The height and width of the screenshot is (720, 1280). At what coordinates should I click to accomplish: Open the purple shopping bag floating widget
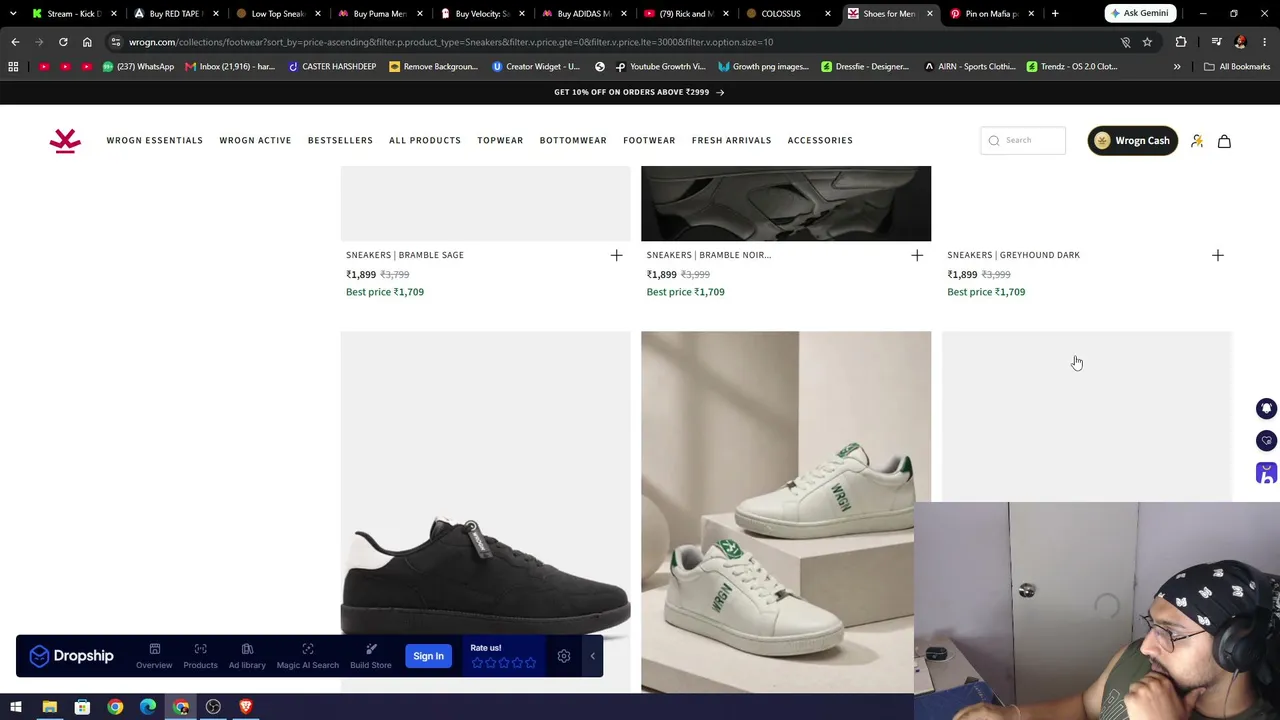pos(1266,473)
